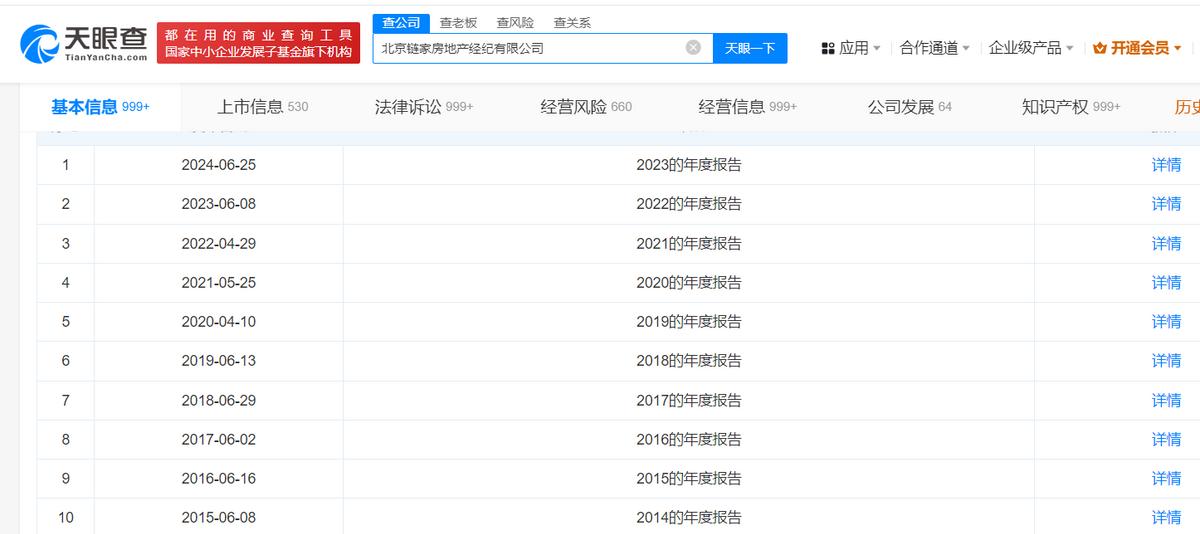
Task: Select the 查公司 search tab
Action: pyautogui.click(x=401, y=22)
